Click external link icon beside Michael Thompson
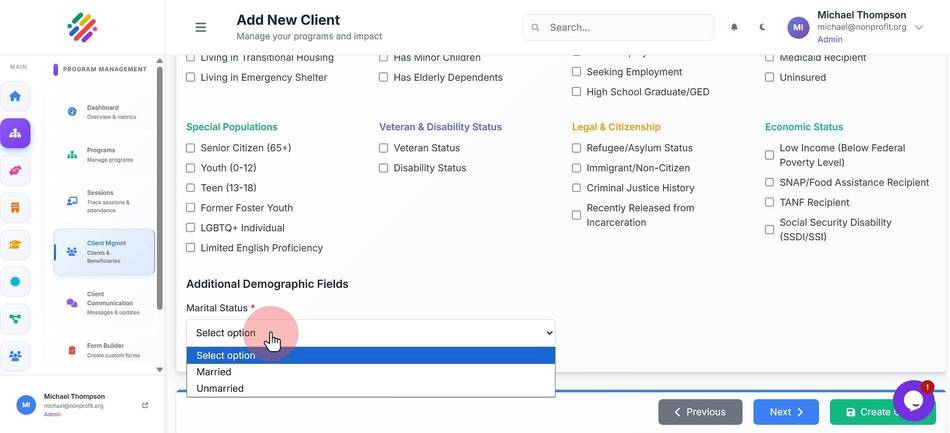This screenshot has width=950, height=433. [145, 405]
